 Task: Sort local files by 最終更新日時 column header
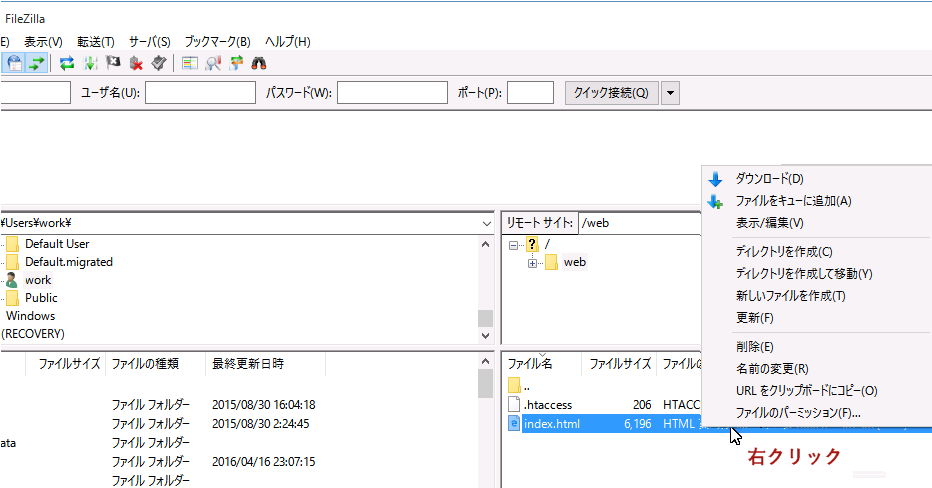247,364
